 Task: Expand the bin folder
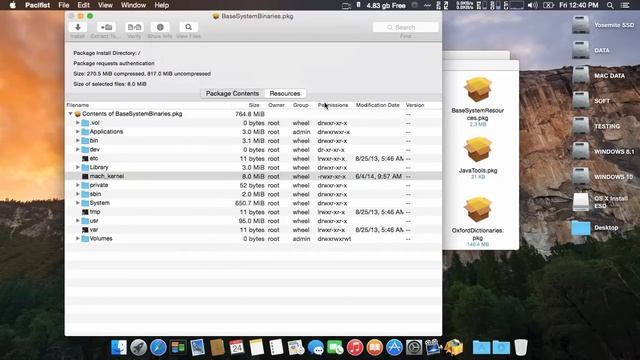point(78,141)
